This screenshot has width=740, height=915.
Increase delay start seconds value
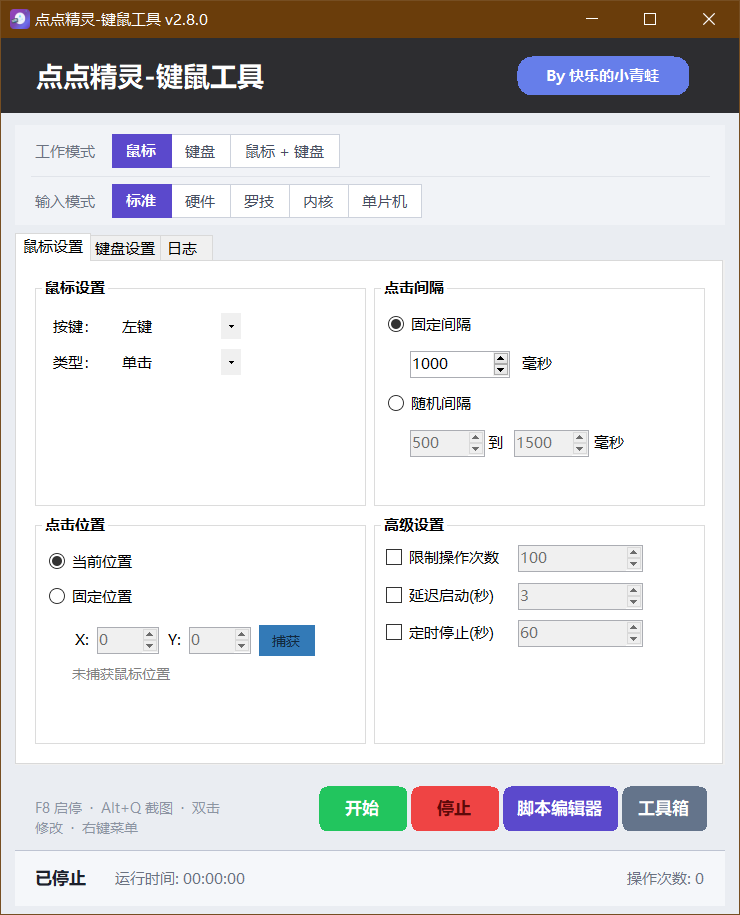(x=634, y=590)
